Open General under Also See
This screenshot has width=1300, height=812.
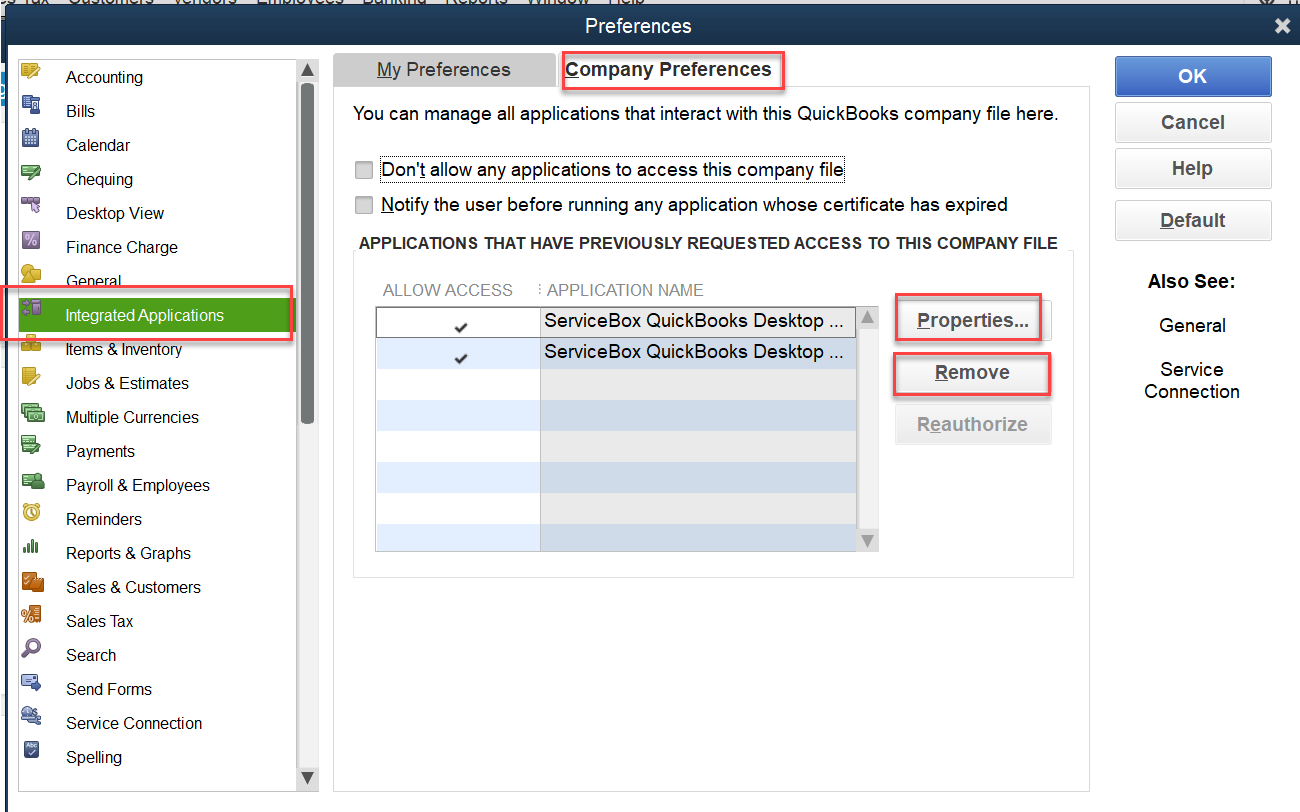click(x=1192, y=325)
